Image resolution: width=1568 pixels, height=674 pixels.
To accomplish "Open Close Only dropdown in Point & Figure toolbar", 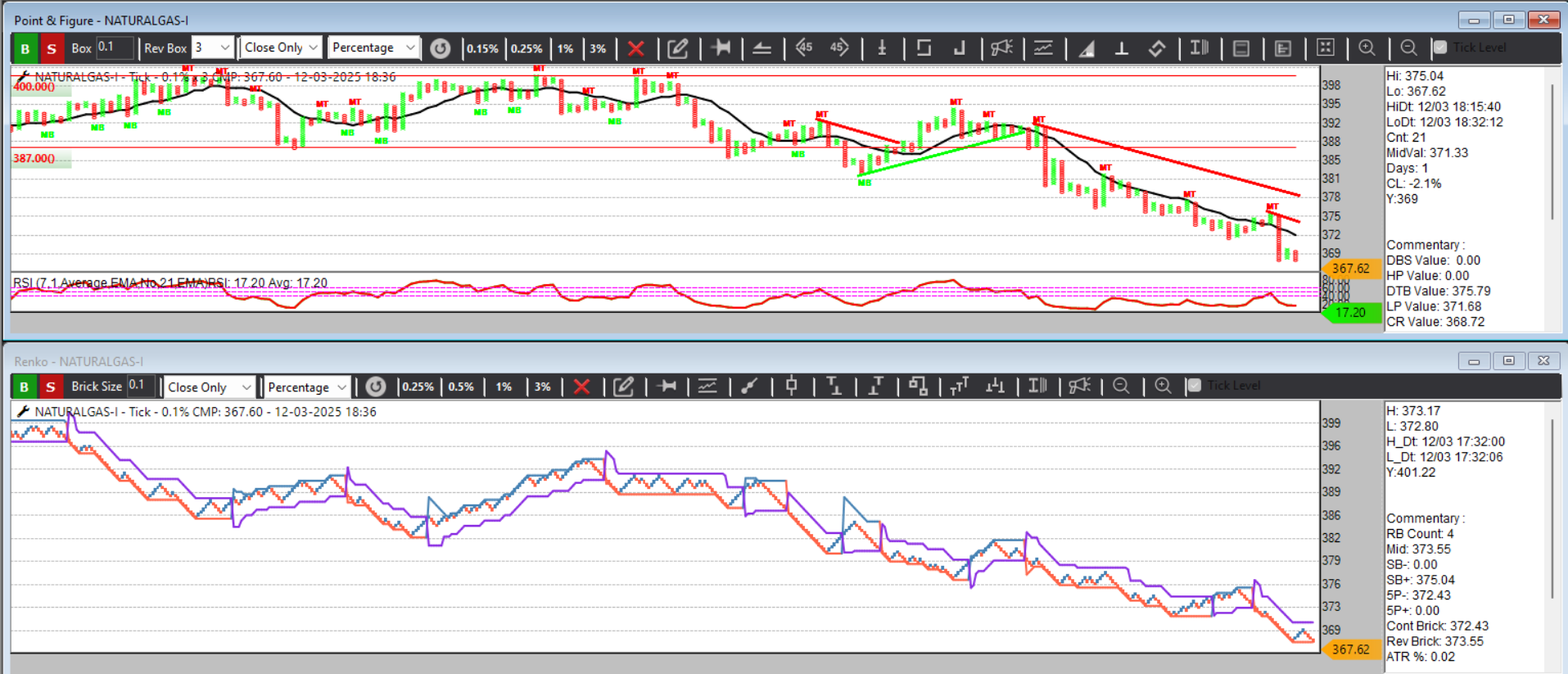I will coord(281,47).
